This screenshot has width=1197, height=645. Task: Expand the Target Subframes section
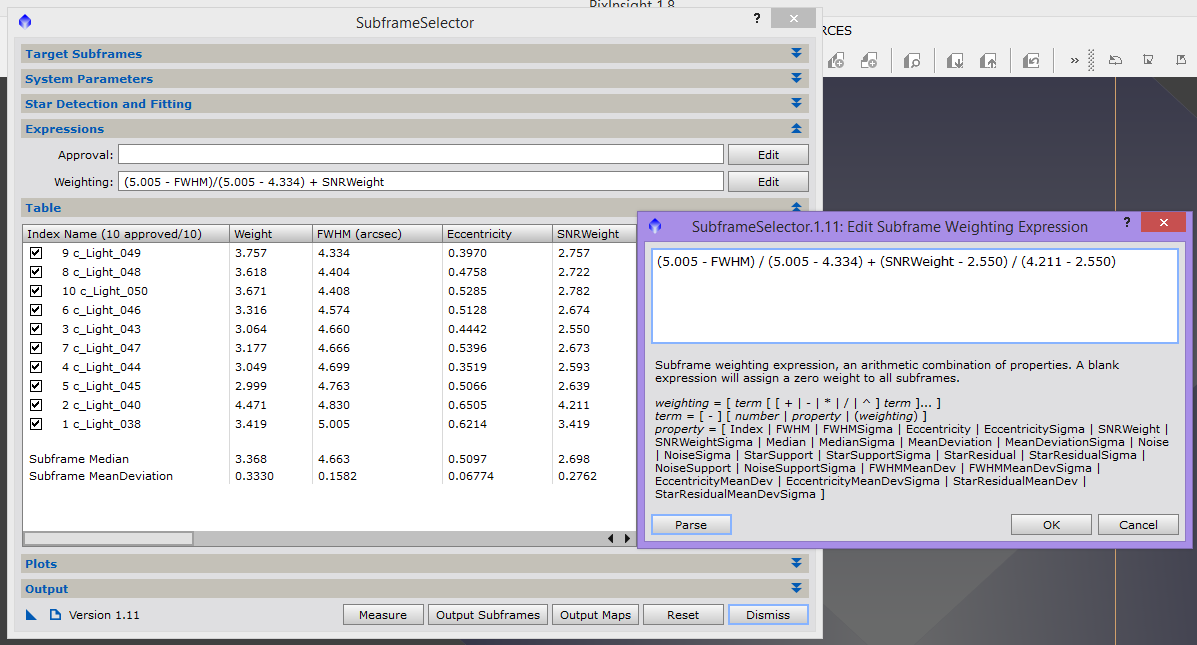(796, 54)
